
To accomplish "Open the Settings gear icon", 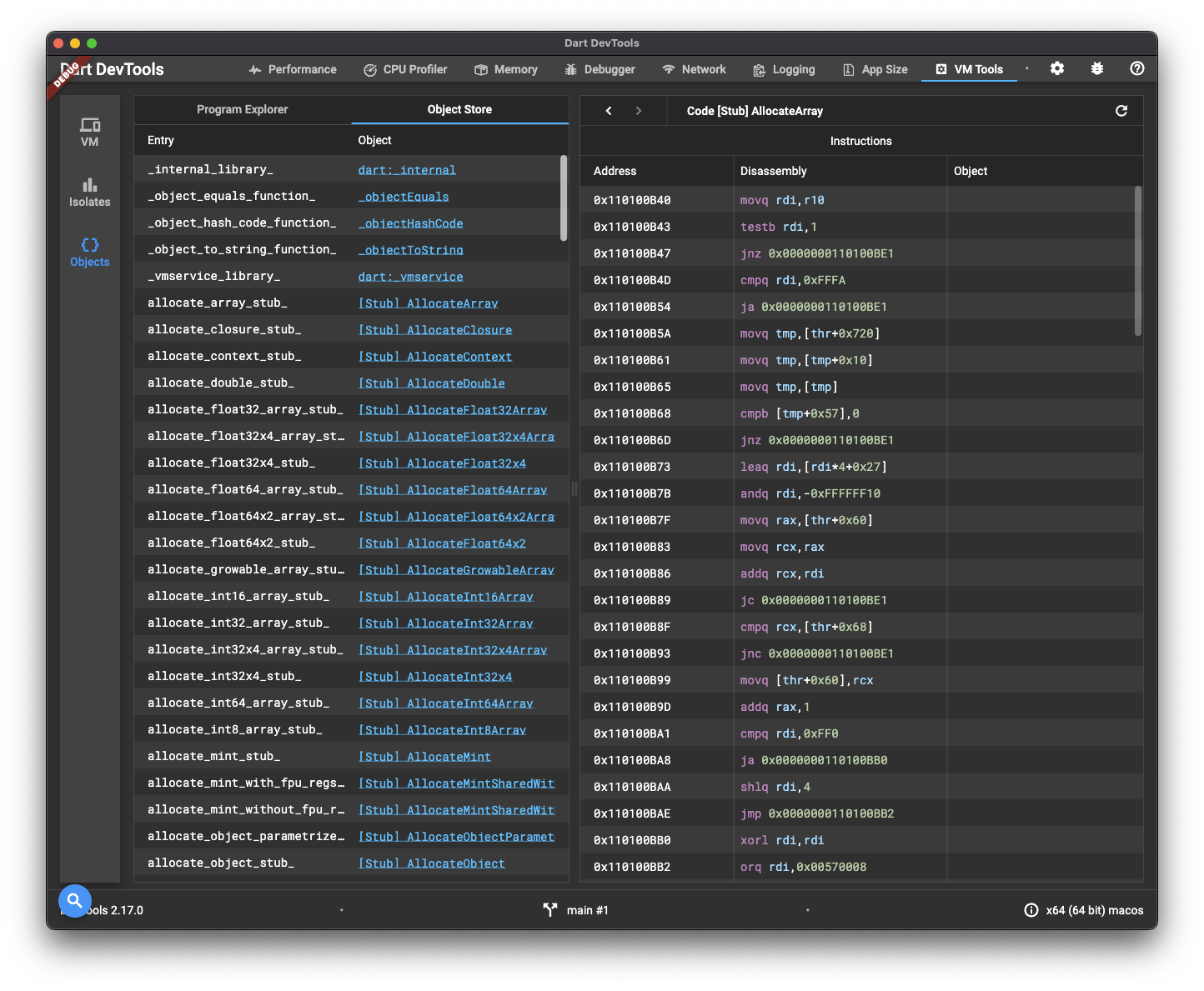I will (1056, 69).
